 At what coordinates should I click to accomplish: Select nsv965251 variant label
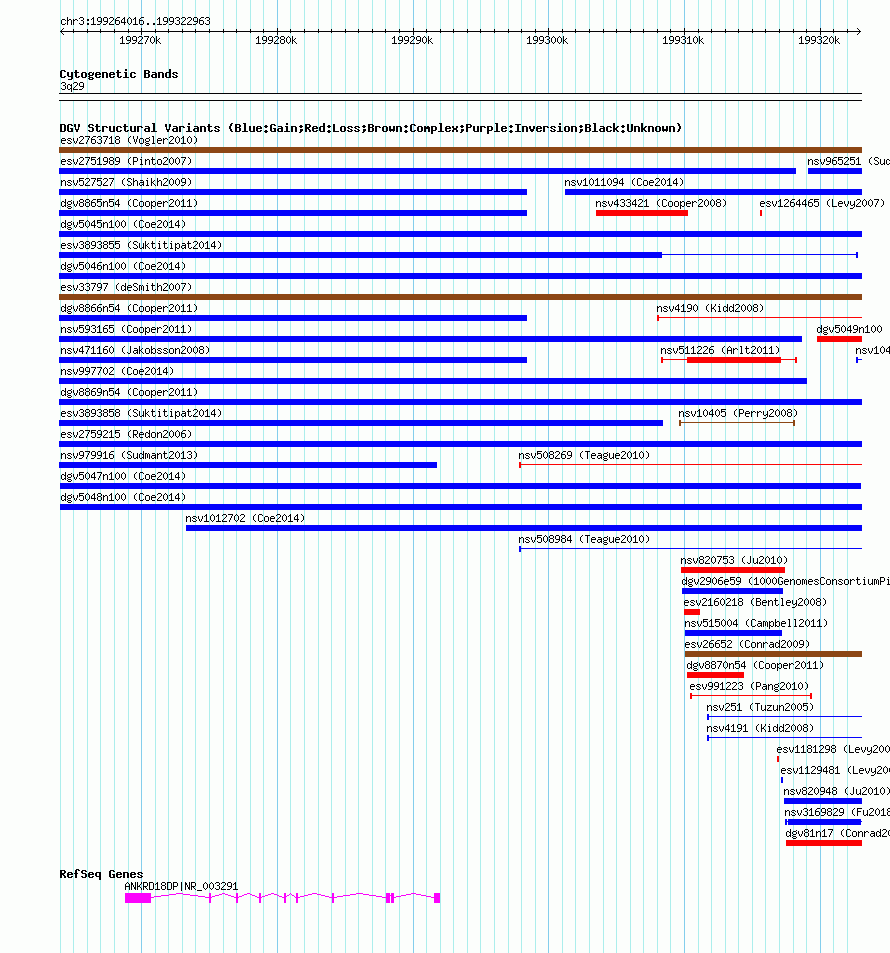(x=848, y=161)
